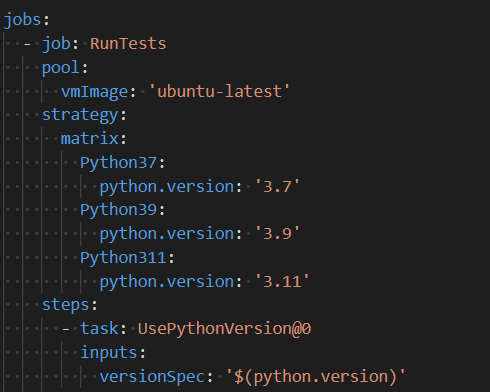The width and height of the screenshot is (490, 392).
Task: Select the 'RunTests' job name
Action: click(x=128, y=44)
